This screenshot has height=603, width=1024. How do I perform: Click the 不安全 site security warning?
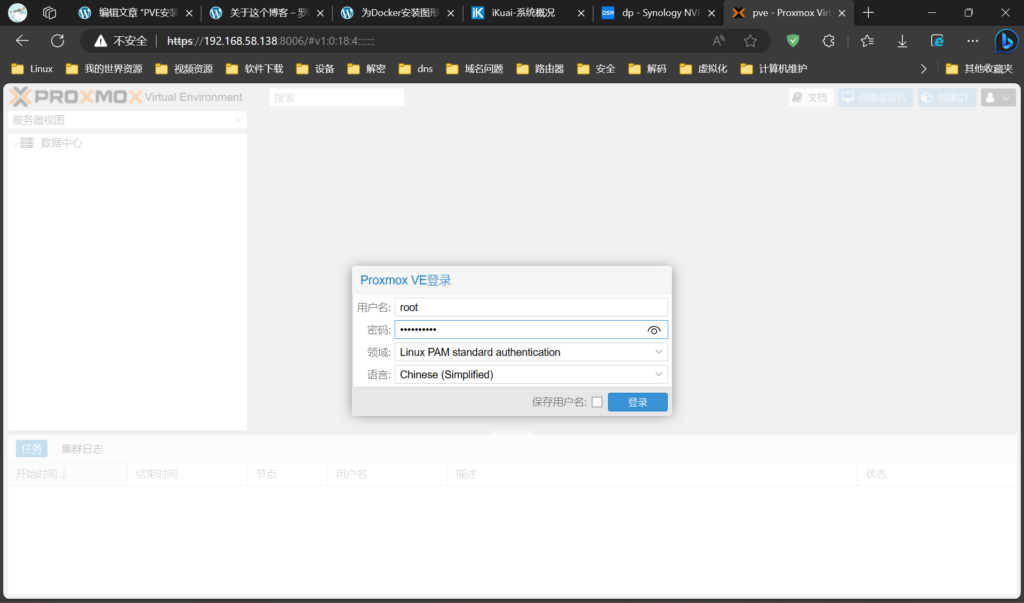(x=121, y=41)
